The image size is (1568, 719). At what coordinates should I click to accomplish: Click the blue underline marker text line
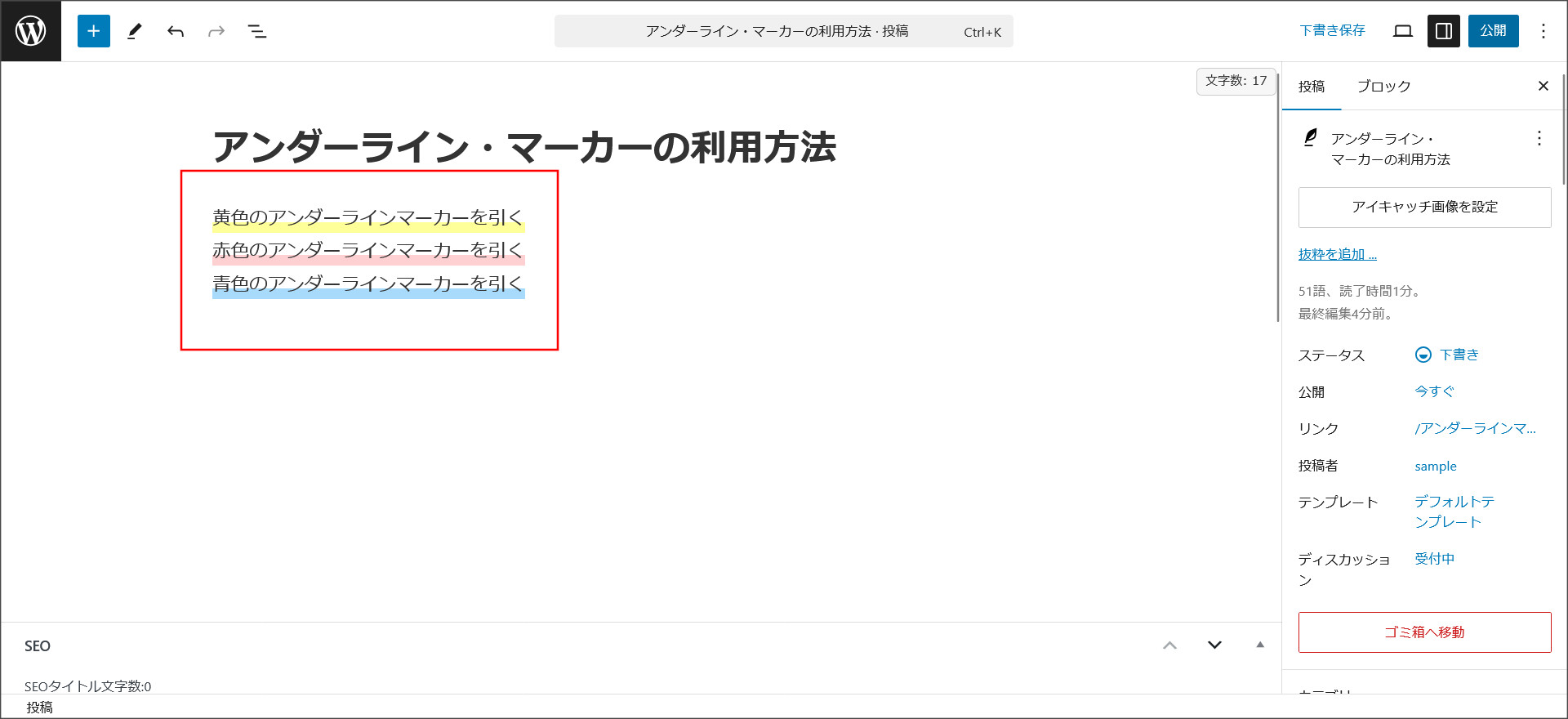(368, 284)
